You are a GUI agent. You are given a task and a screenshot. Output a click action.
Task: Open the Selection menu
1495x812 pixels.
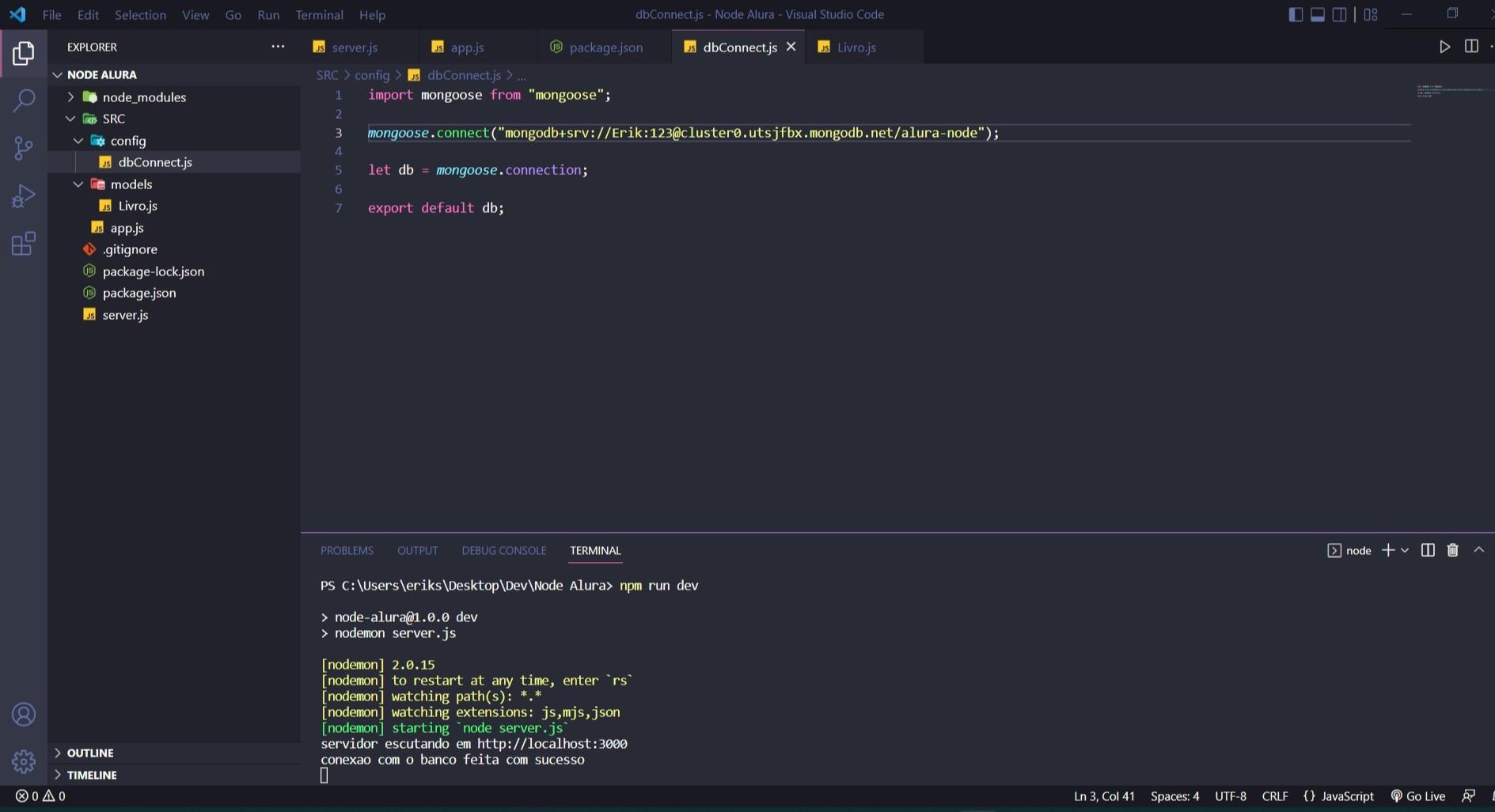[x=140, y=14]
